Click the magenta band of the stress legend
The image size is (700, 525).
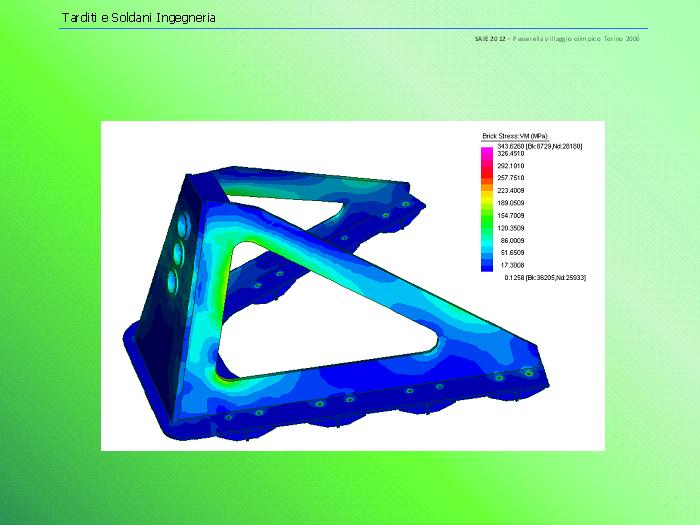pyautogui.click(x=487, y=153)
